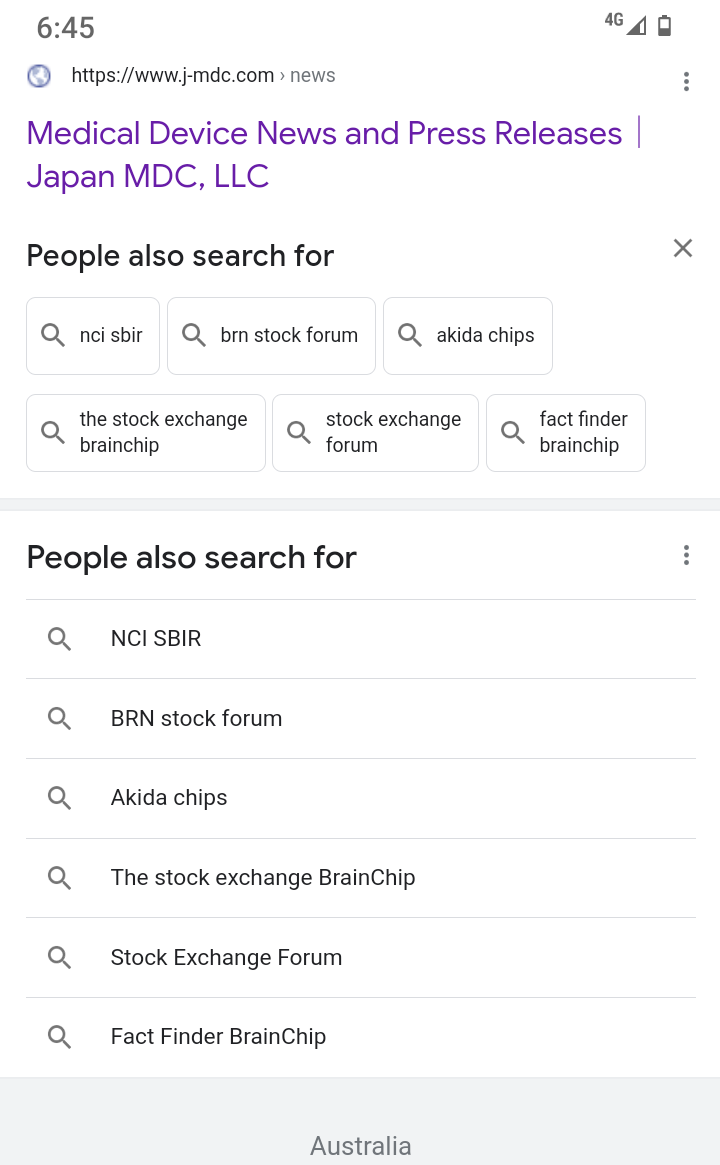The image size is (720, 1165).
Task: Open Medical Device News and Press Releases link
Action: pos(334,155)
